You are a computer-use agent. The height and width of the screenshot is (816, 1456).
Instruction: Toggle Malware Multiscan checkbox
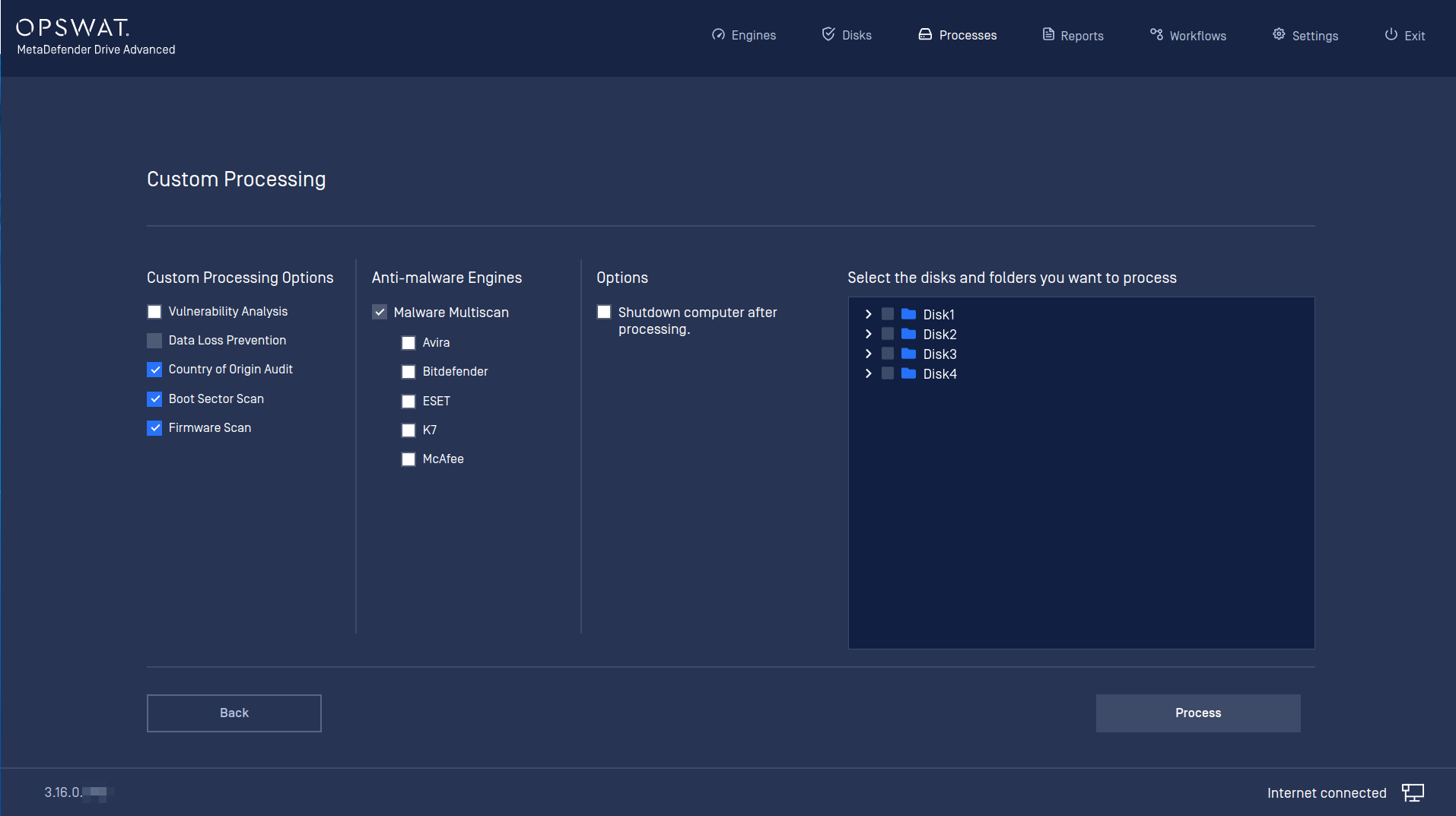pos(380,313)
